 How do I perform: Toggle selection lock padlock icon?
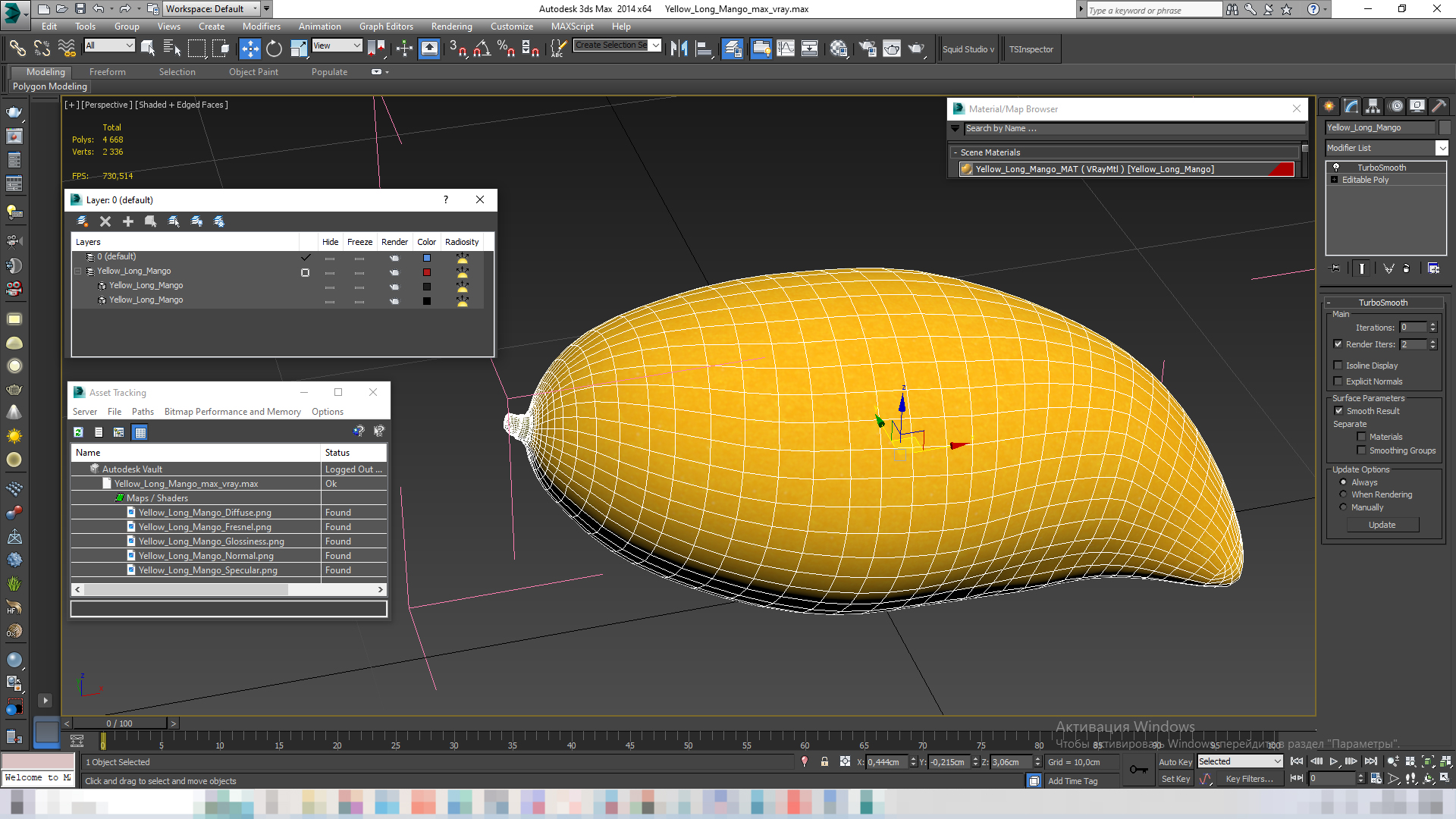coord(824,762)
